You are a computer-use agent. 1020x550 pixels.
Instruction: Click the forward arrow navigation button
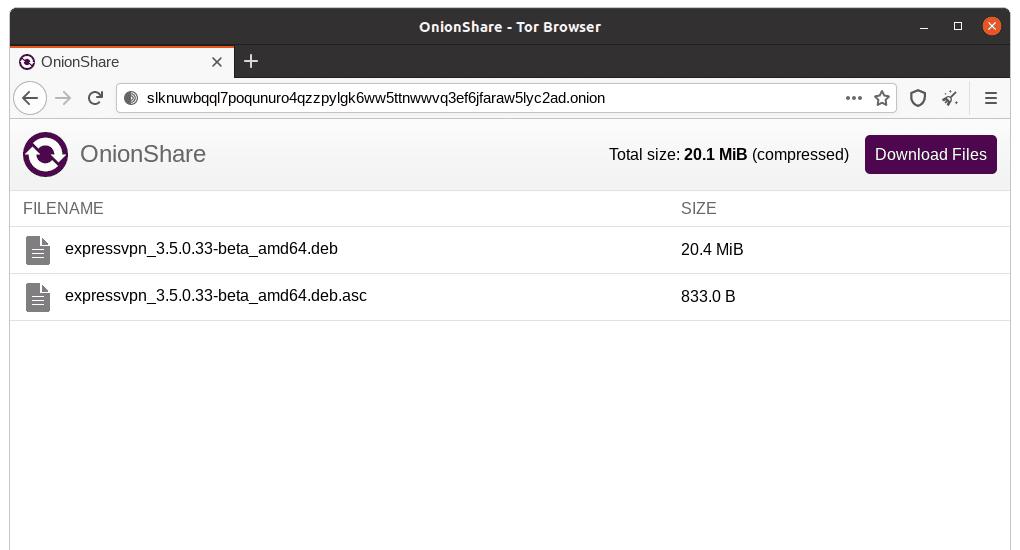pos(63,98)
